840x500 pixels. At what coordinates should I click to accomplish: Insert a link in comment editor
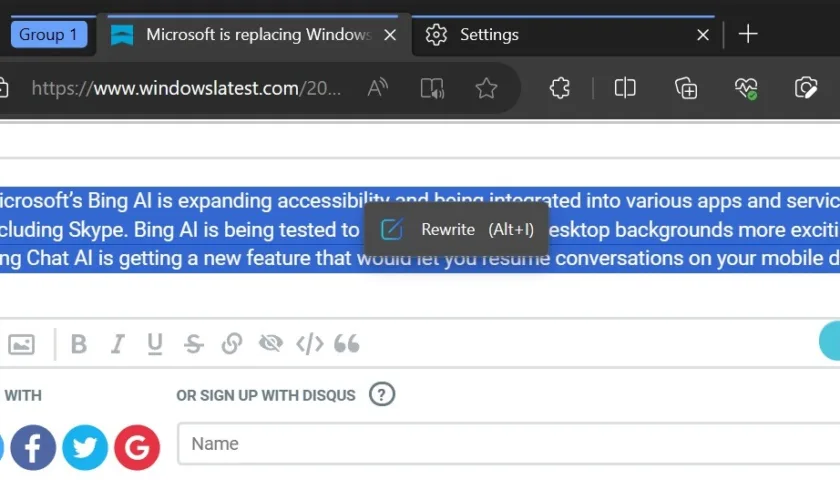click(232, 344)
